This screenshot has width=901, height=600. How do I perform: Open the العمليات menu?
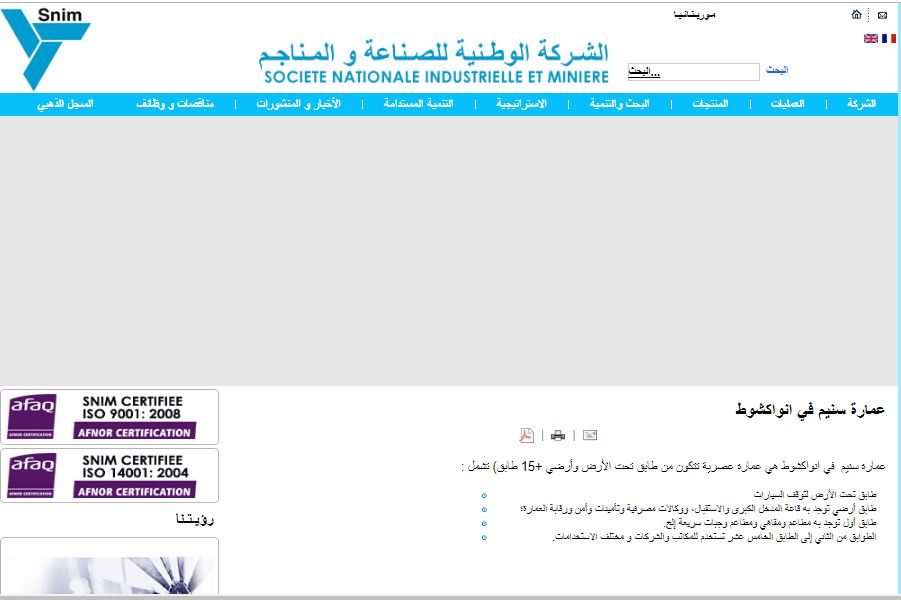click(x=788, y=104)
